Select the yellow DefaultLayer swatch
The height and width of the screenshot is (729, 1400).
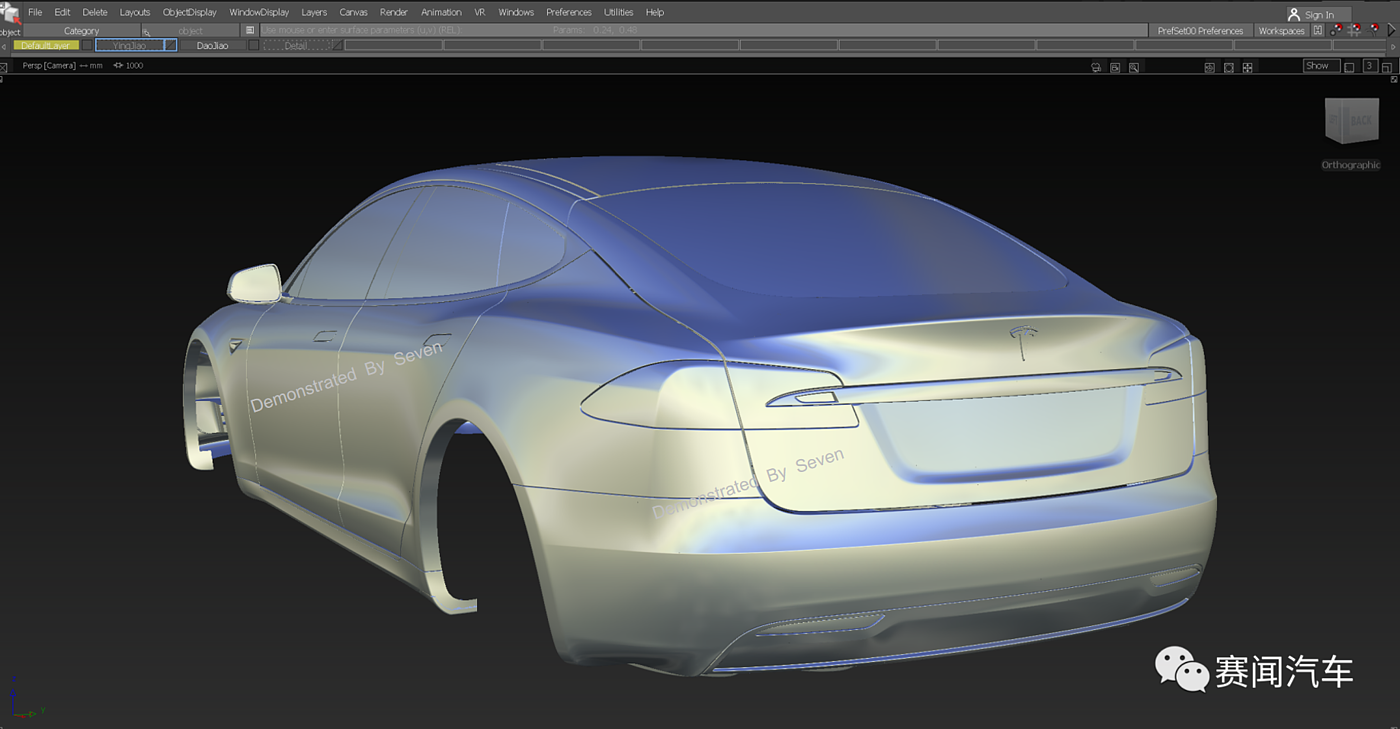point(46,45)
